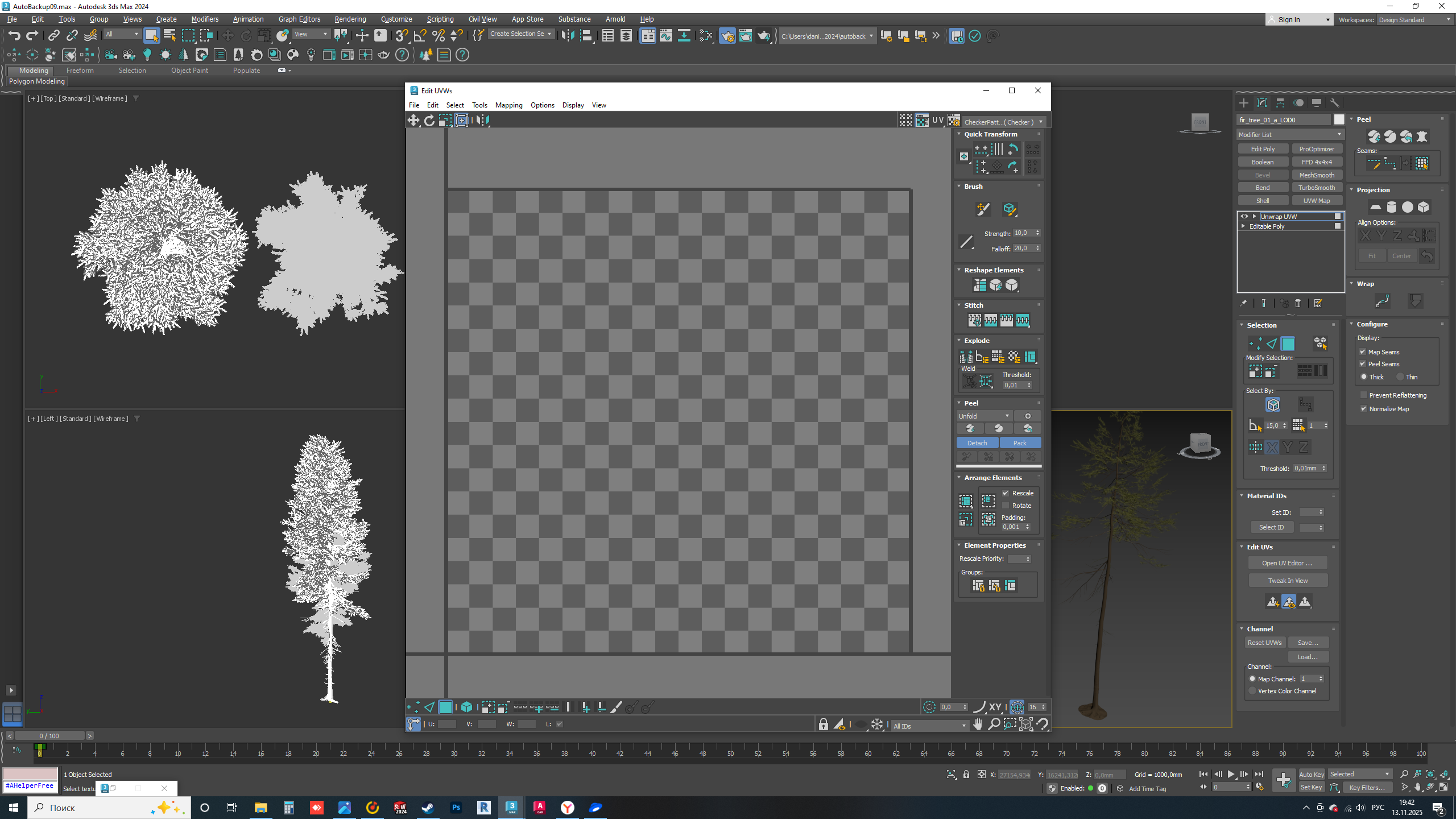Open the All IDs dropdown in Edit UVWs
This screenshot has height=819, width=1456.
[929, 726]
